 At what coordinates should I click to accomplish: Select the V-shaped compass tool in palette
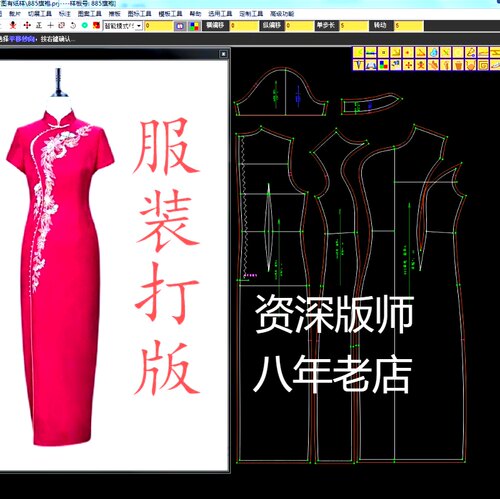(358, 65)
